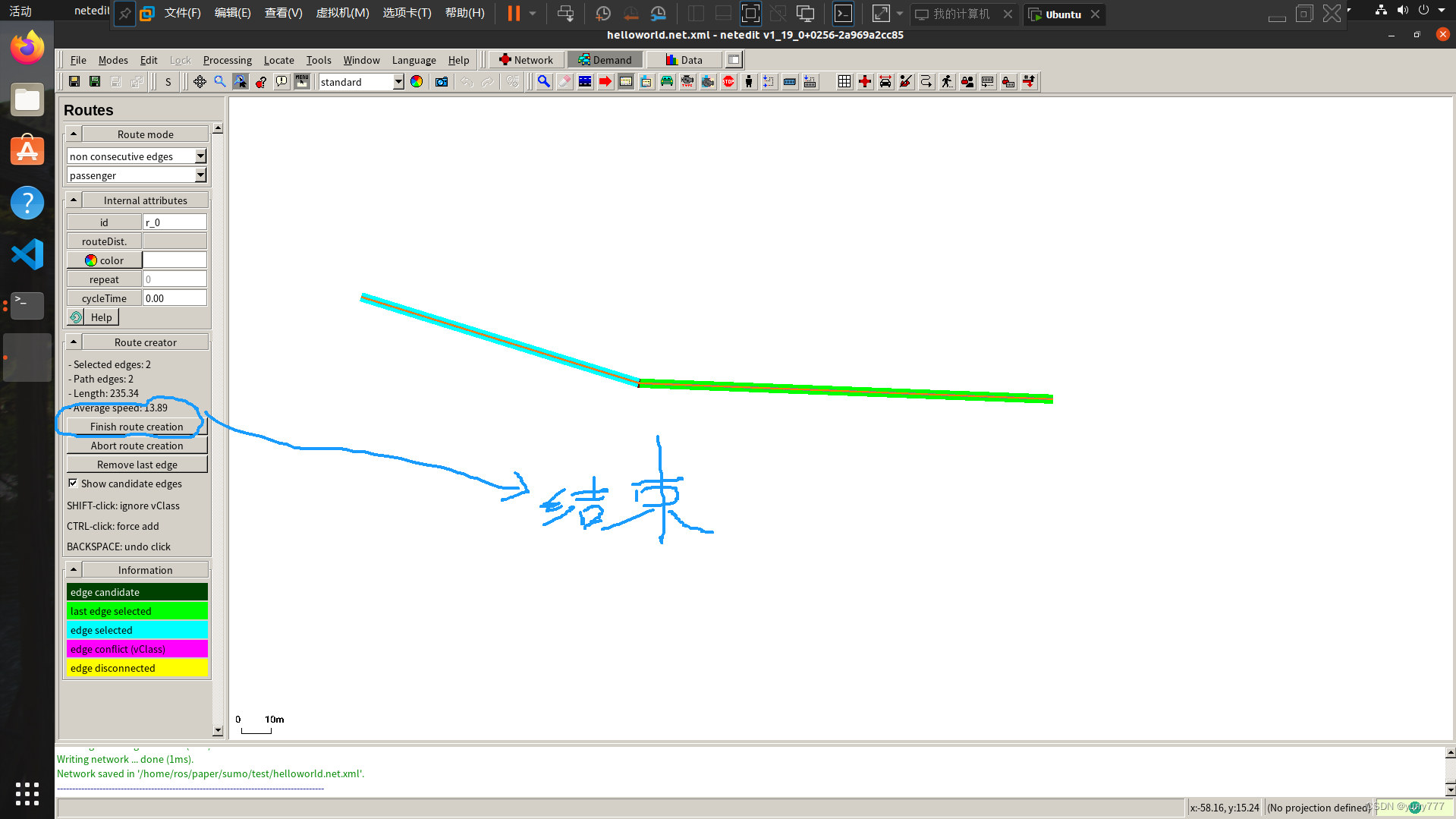Switch to the Data supermode

click(x=684, y=60)
